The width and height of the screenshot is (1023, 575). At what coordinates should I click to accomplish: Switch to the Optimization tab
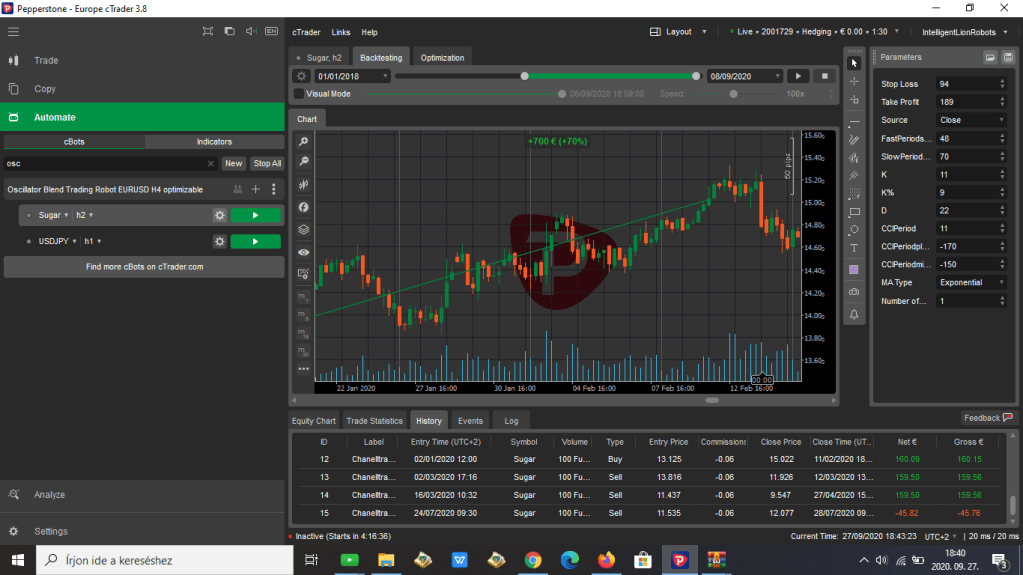tap(442, 58)
